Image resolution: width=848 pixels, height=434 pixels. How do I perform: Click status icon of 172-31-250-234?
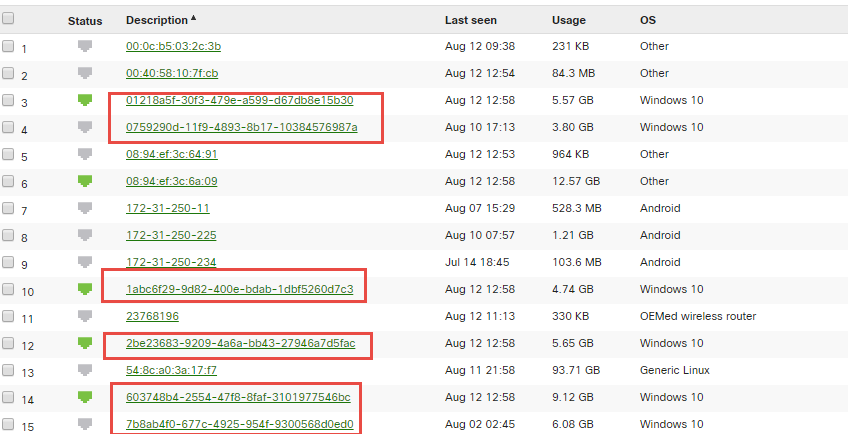pyautogui.click(x=85, y=262)
